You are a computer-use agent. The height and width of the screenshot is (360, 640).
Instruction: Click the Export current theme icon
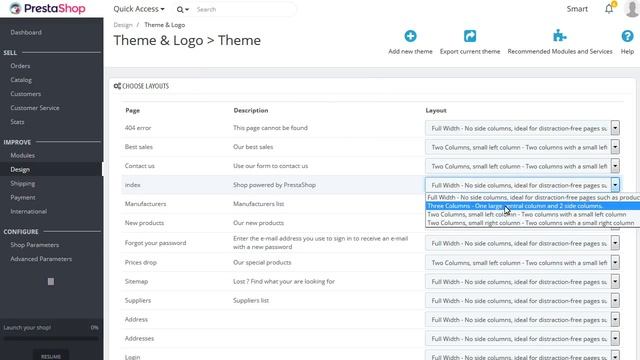(x=470, y=36)
